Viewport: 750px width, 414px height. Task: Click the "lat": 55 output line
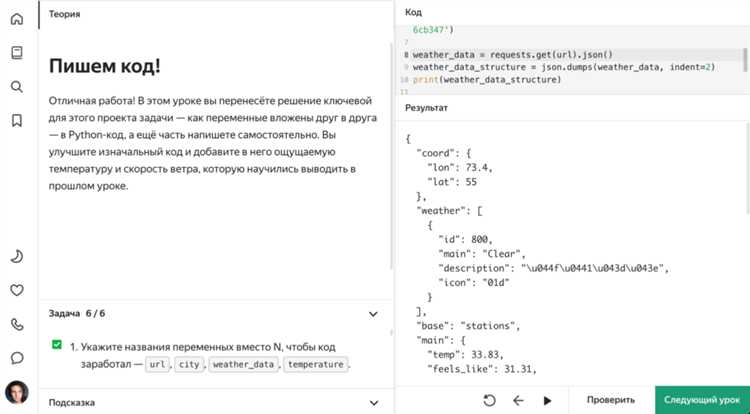452,182
